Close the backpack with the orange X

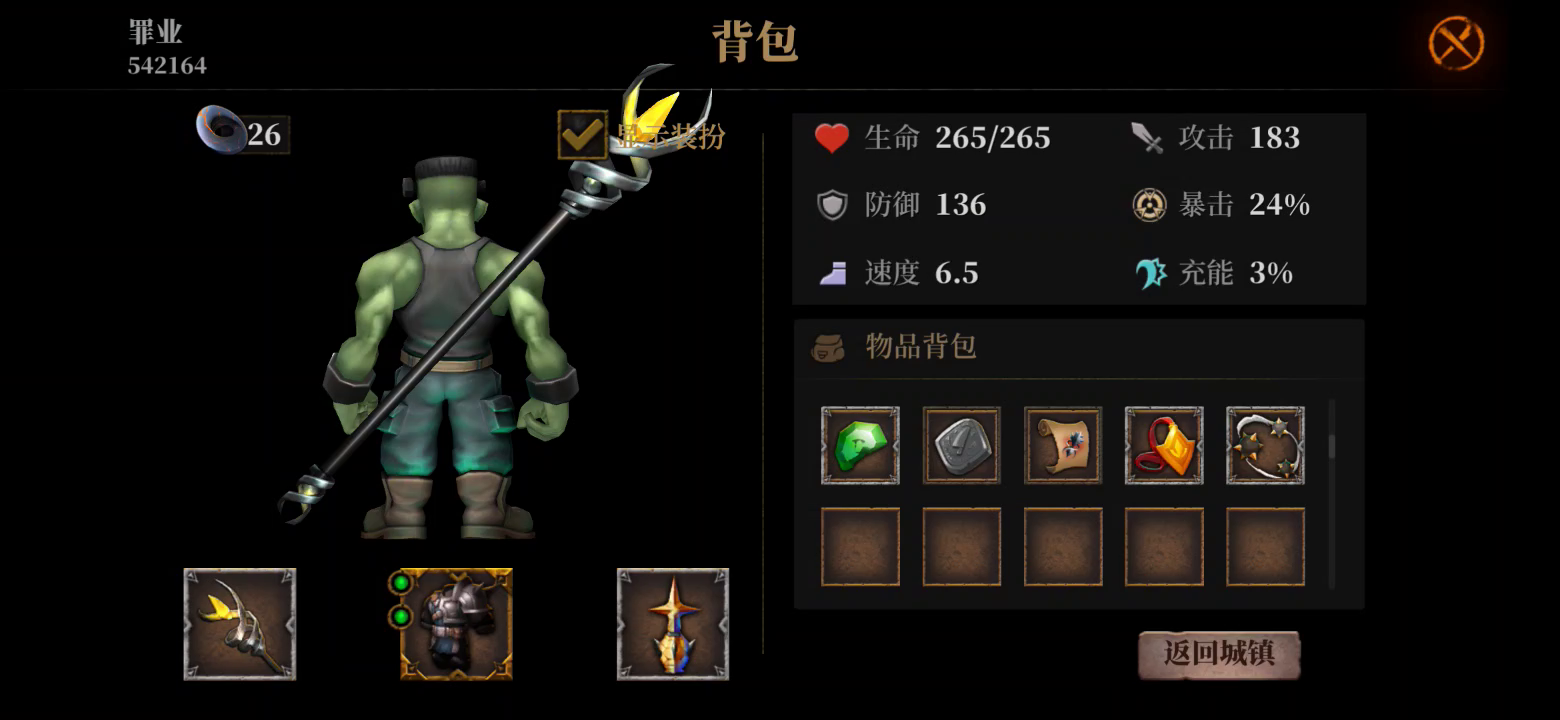1456,44
